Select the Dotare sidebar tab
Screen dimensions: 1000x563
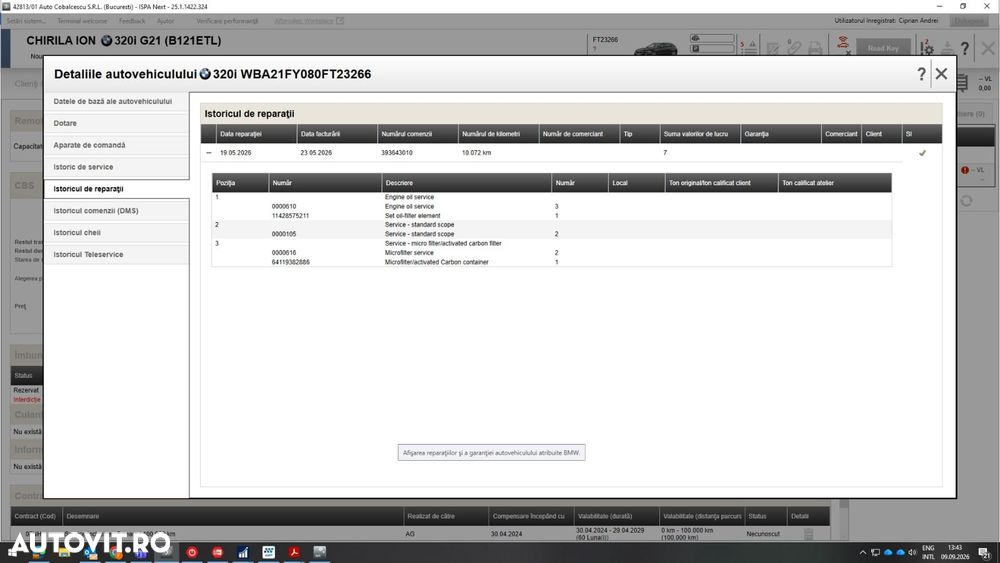click(x=116, y=123)
